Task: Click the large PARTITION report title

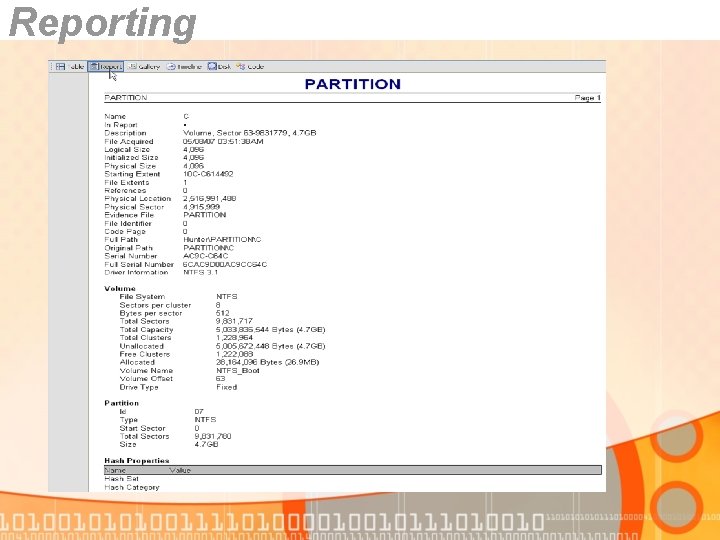Action: [x=353, y=84]
